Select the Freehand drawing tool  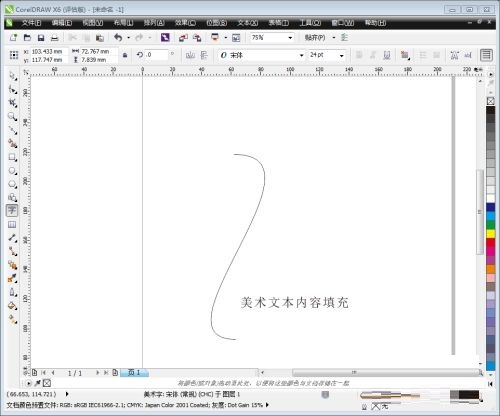12,130
